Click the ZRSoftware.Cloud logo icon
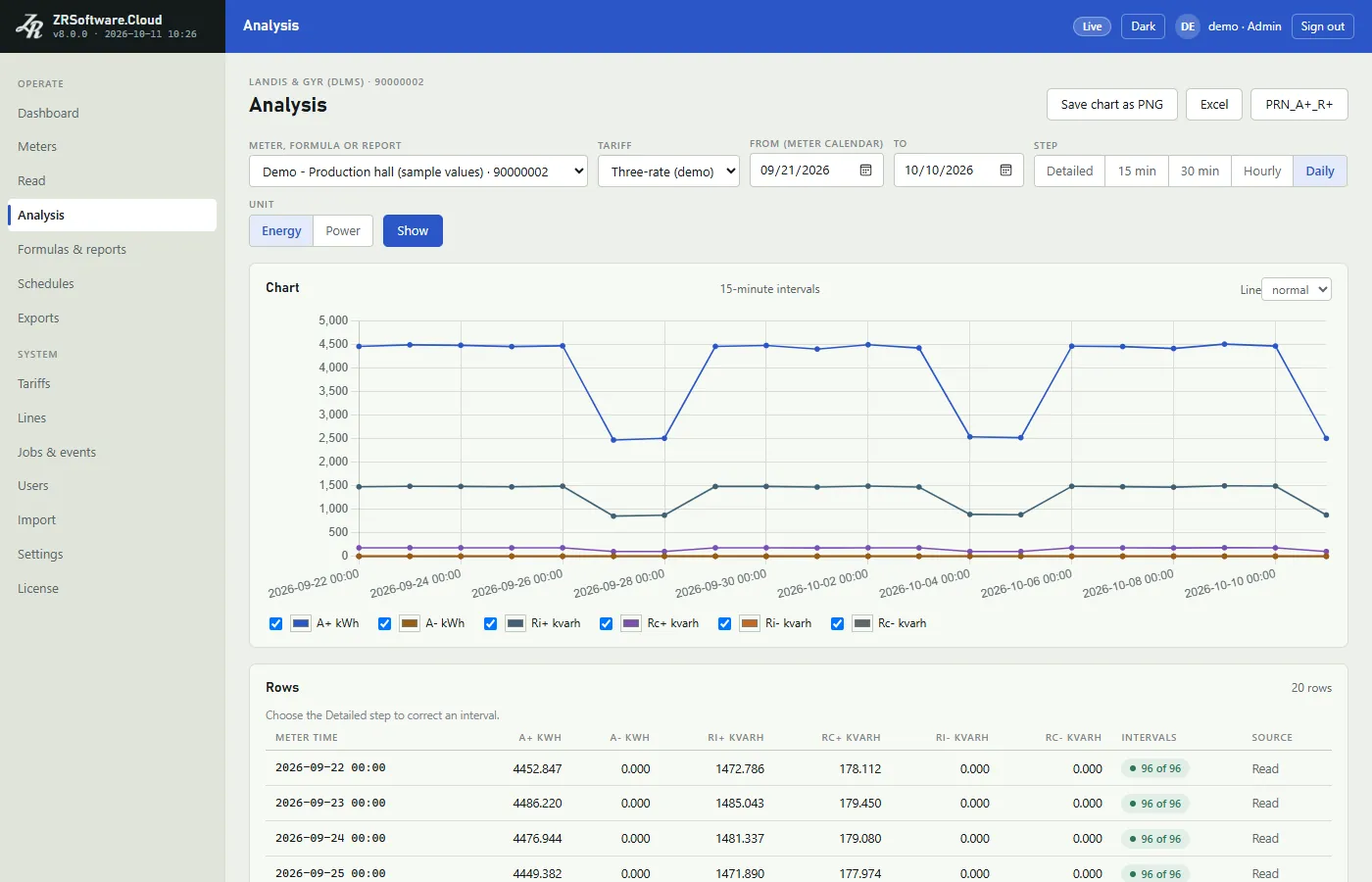Image resolution: width=1372 pixels, height=882 pixels. [29, 26]
